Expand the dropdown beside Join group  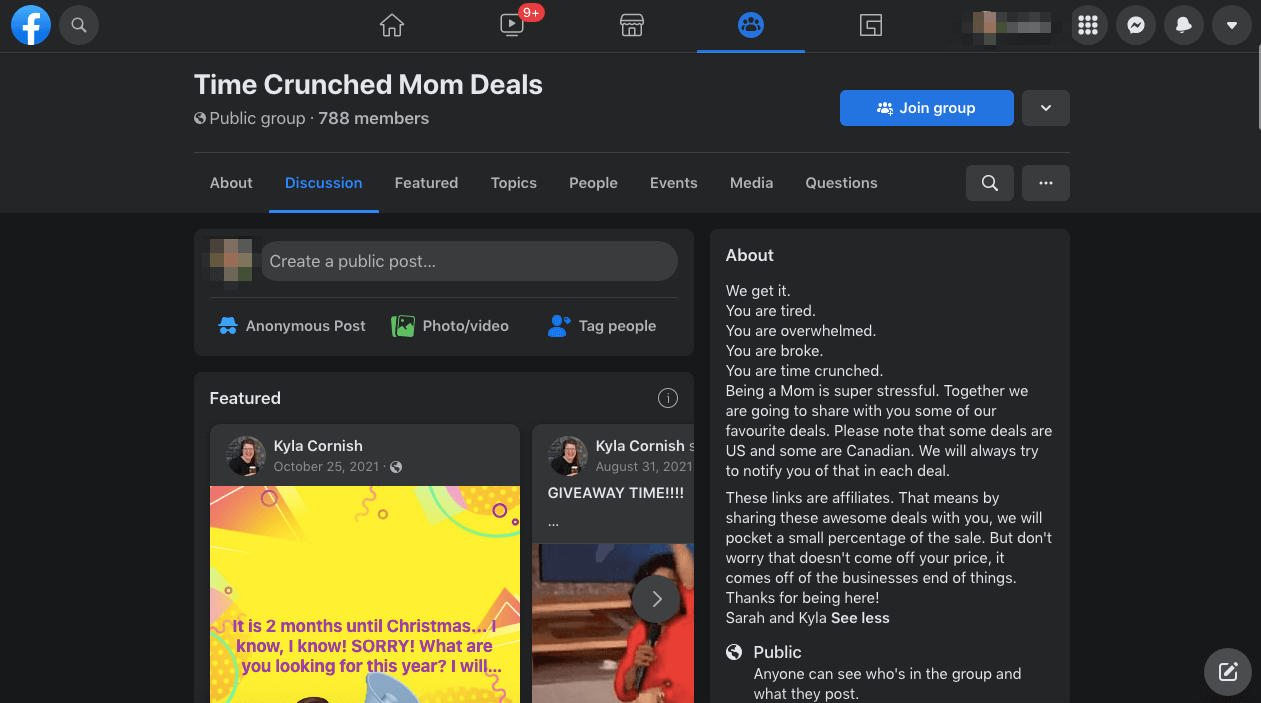1046,108
